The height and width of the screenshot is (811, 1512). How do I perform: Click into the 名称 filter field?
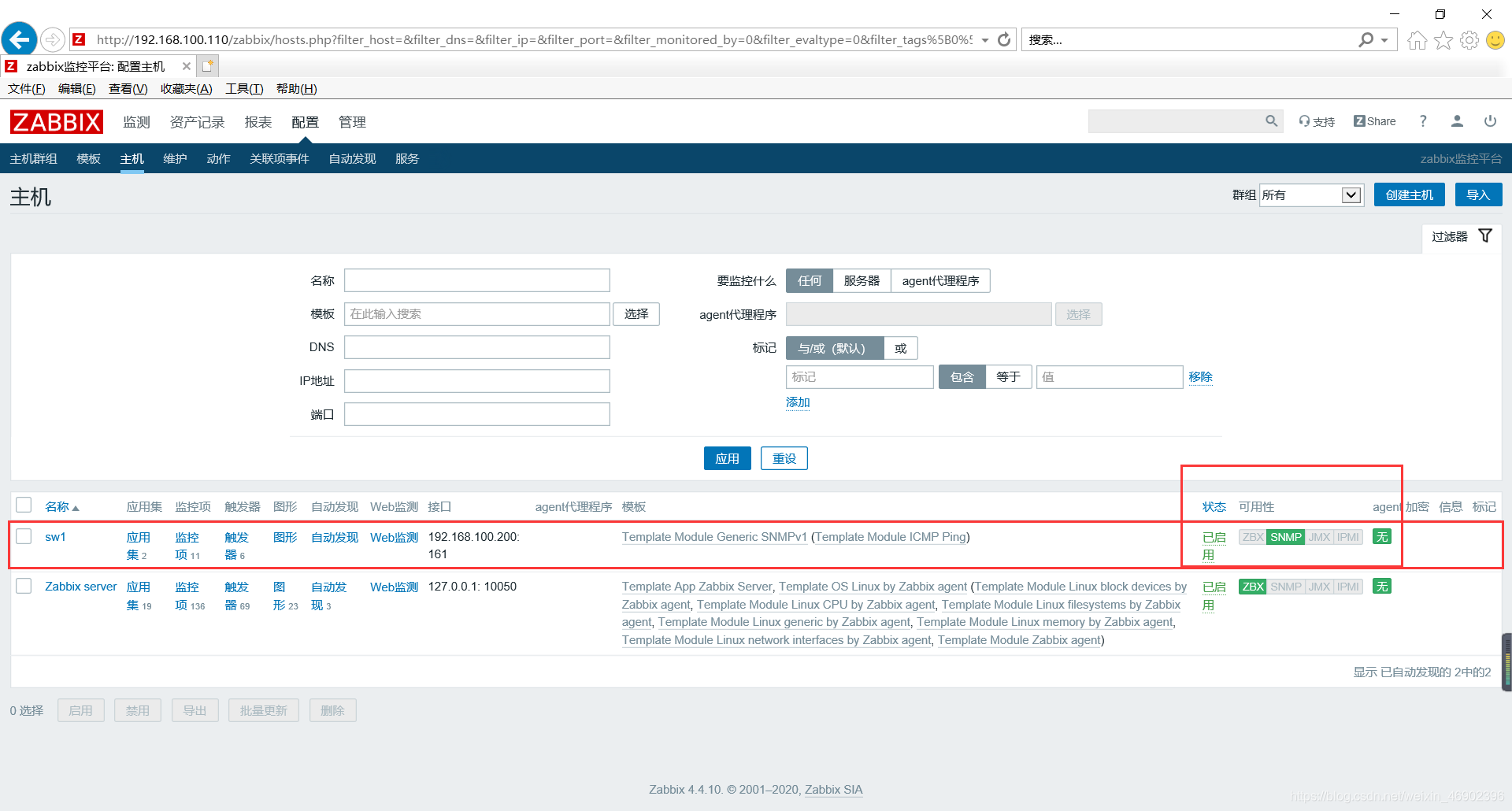[477, 280]
